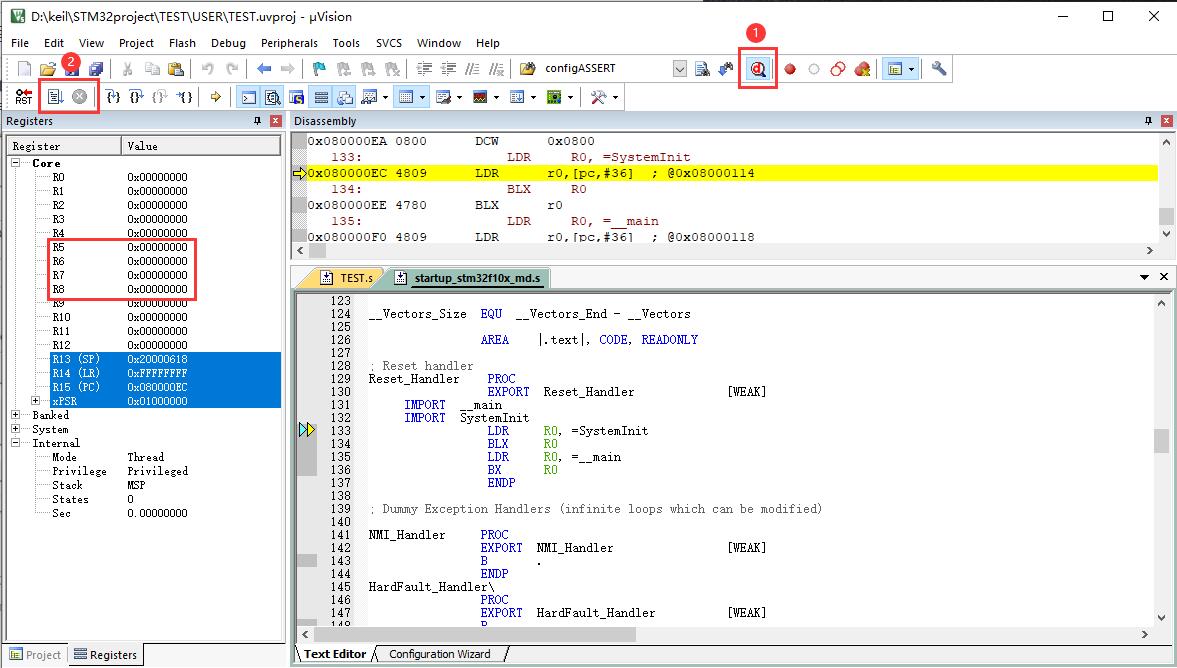Open the Peripherals menu
1177x668 pixels.
pyautogui.click(x=289, y=43)
